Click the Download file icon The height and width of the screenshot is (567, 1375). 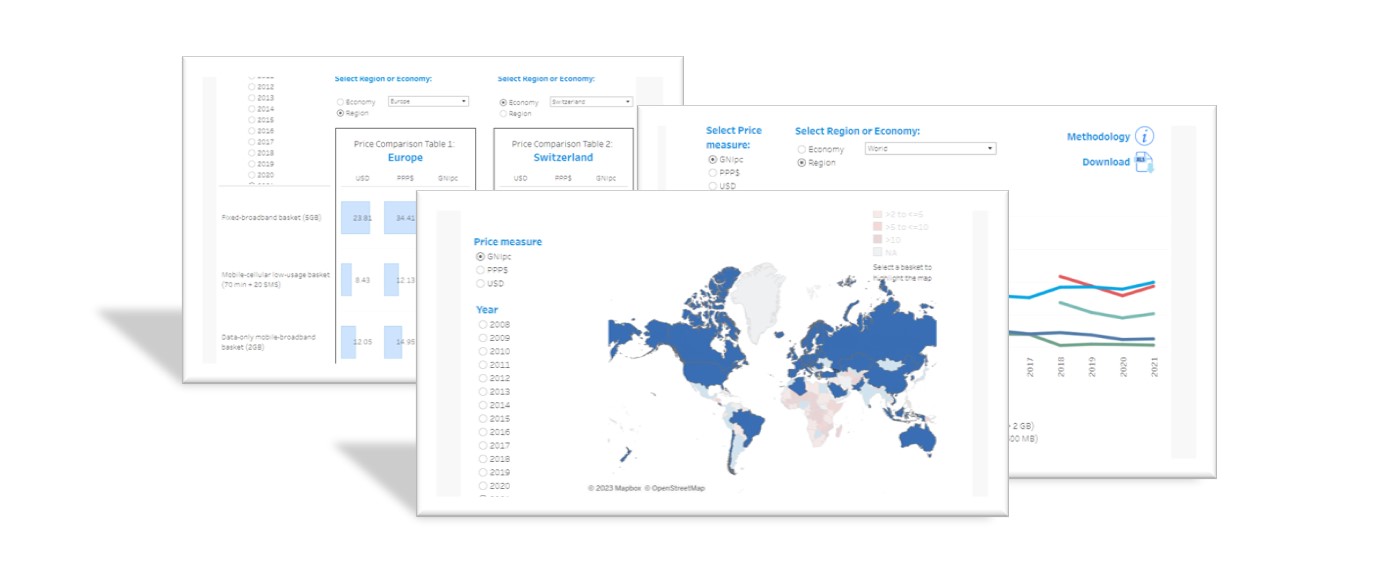[x=1145, y=162]
